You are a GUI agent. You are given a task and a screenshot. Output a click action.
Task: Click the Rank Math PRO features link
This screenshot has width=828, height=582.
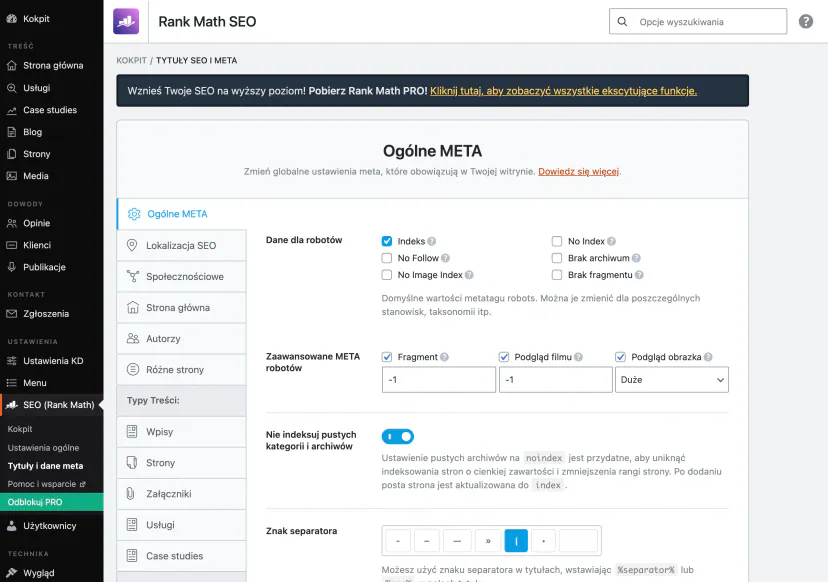click(563, 91)
